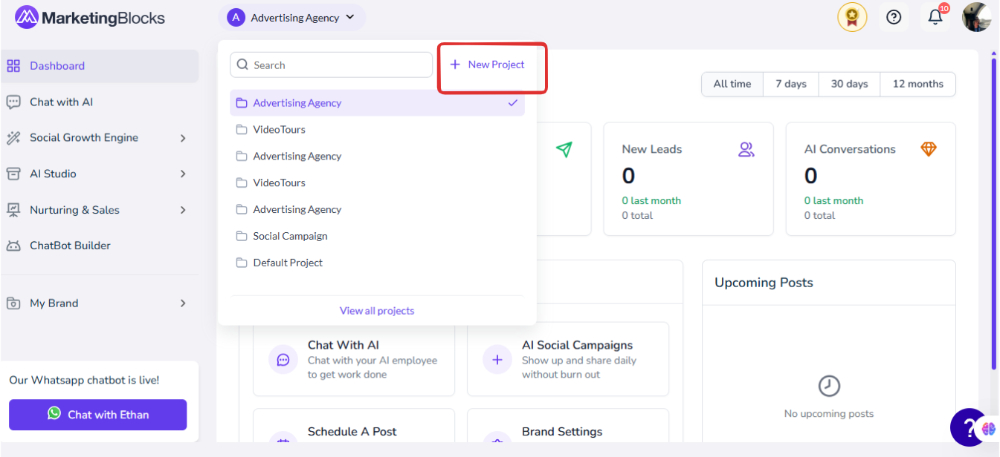This screenshot has width=1000, height=457.
Task: Expand the Social Growth Engine chevron
Action: [x=182, y=138]
